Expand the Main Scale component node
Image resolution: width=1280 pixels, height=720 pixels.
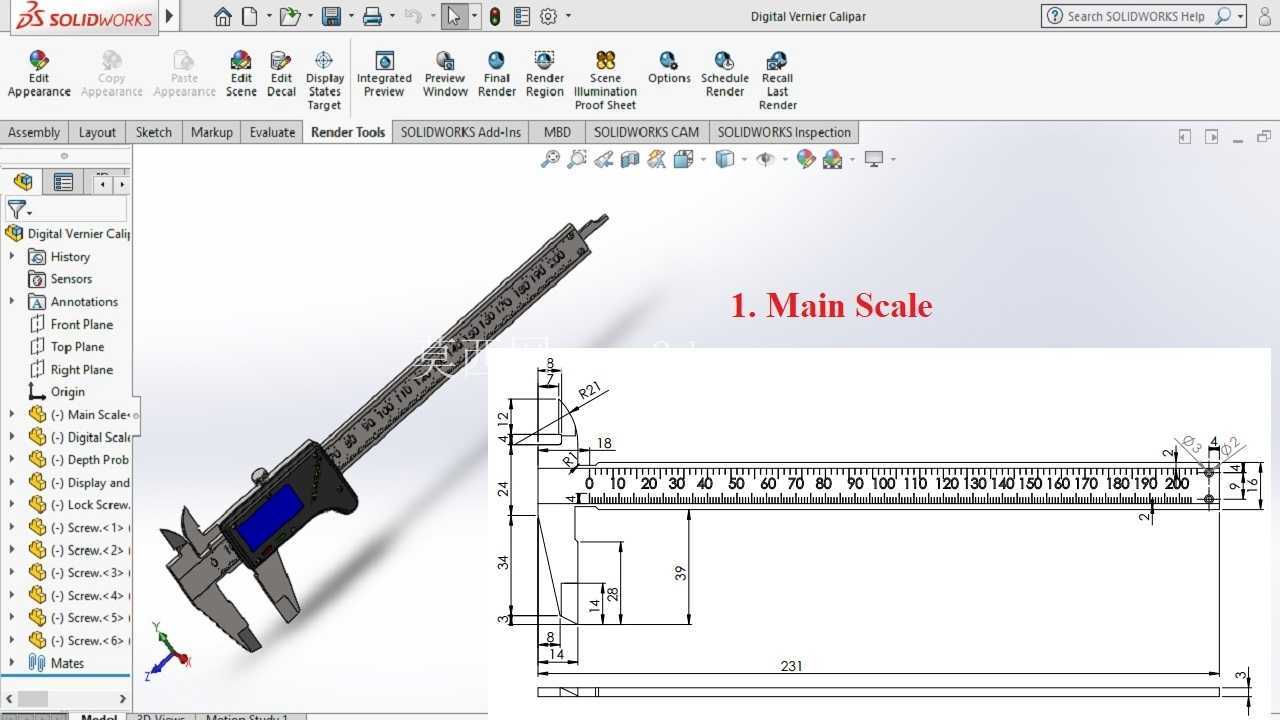coord(12,414)
